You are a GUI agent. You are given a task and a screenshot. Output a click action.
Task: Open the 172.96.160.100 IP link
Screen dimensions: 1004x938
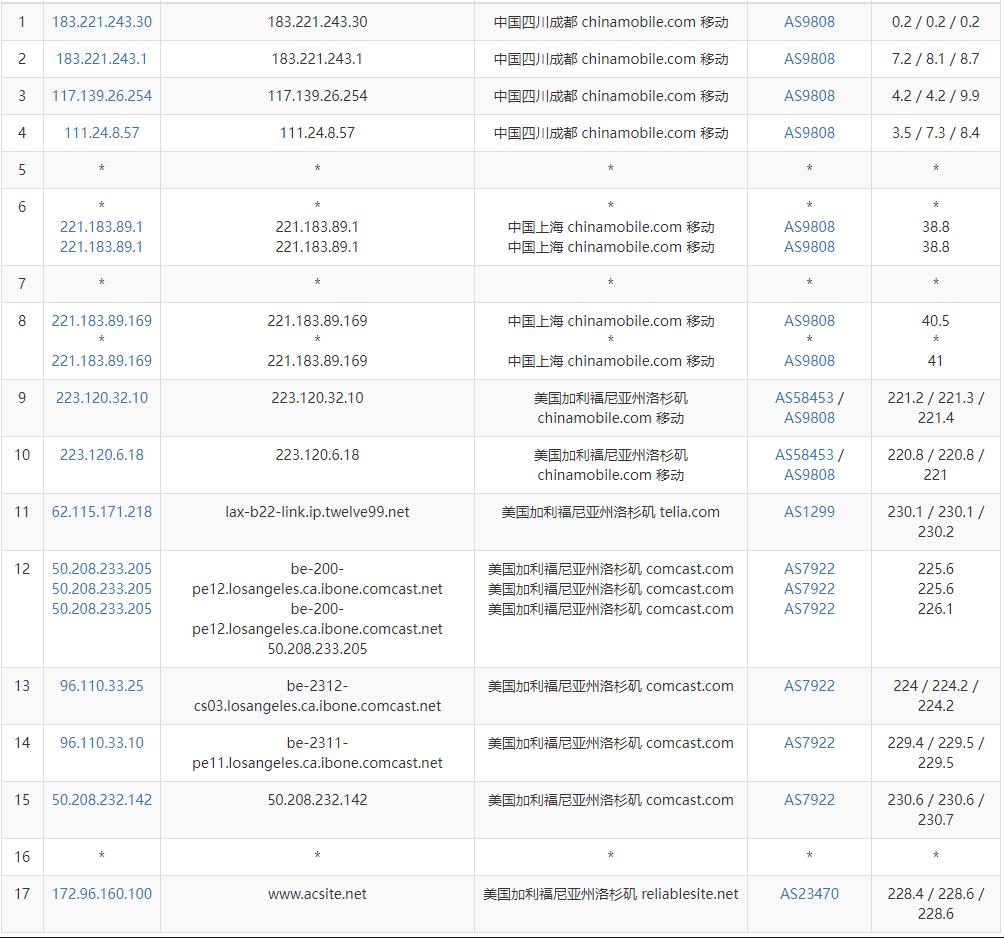(x=102, y=894)
